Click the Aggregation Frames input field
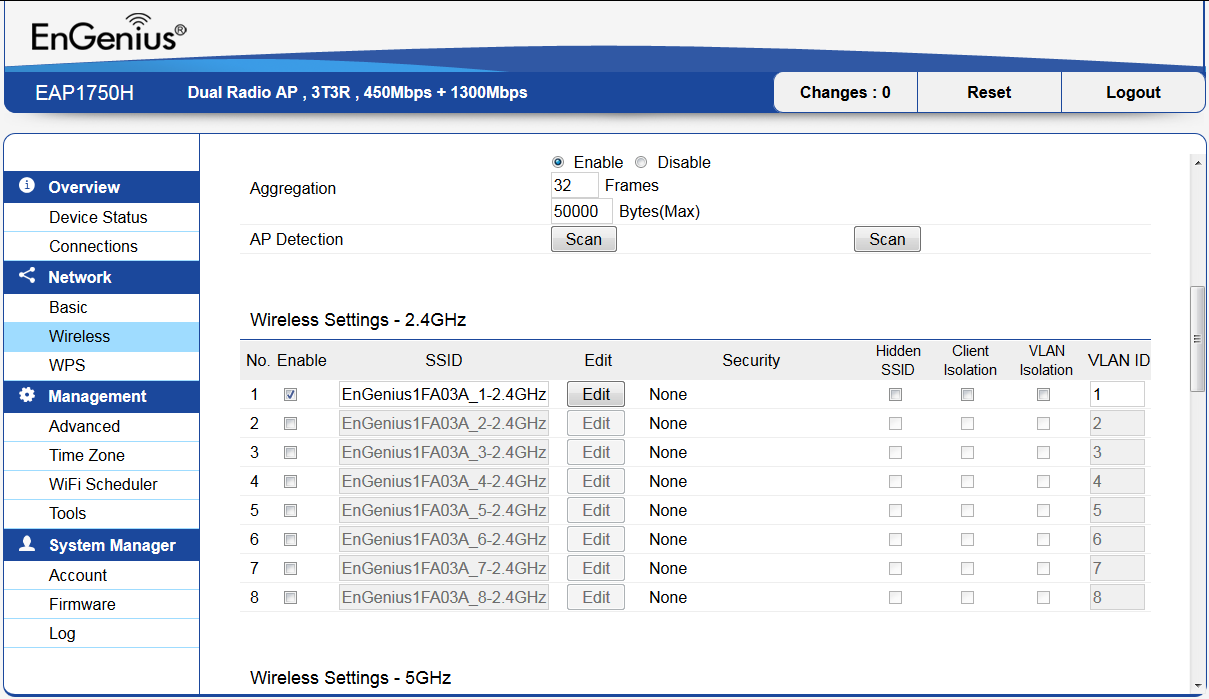This screenshot has height=699, width=1209. (575, 185)
